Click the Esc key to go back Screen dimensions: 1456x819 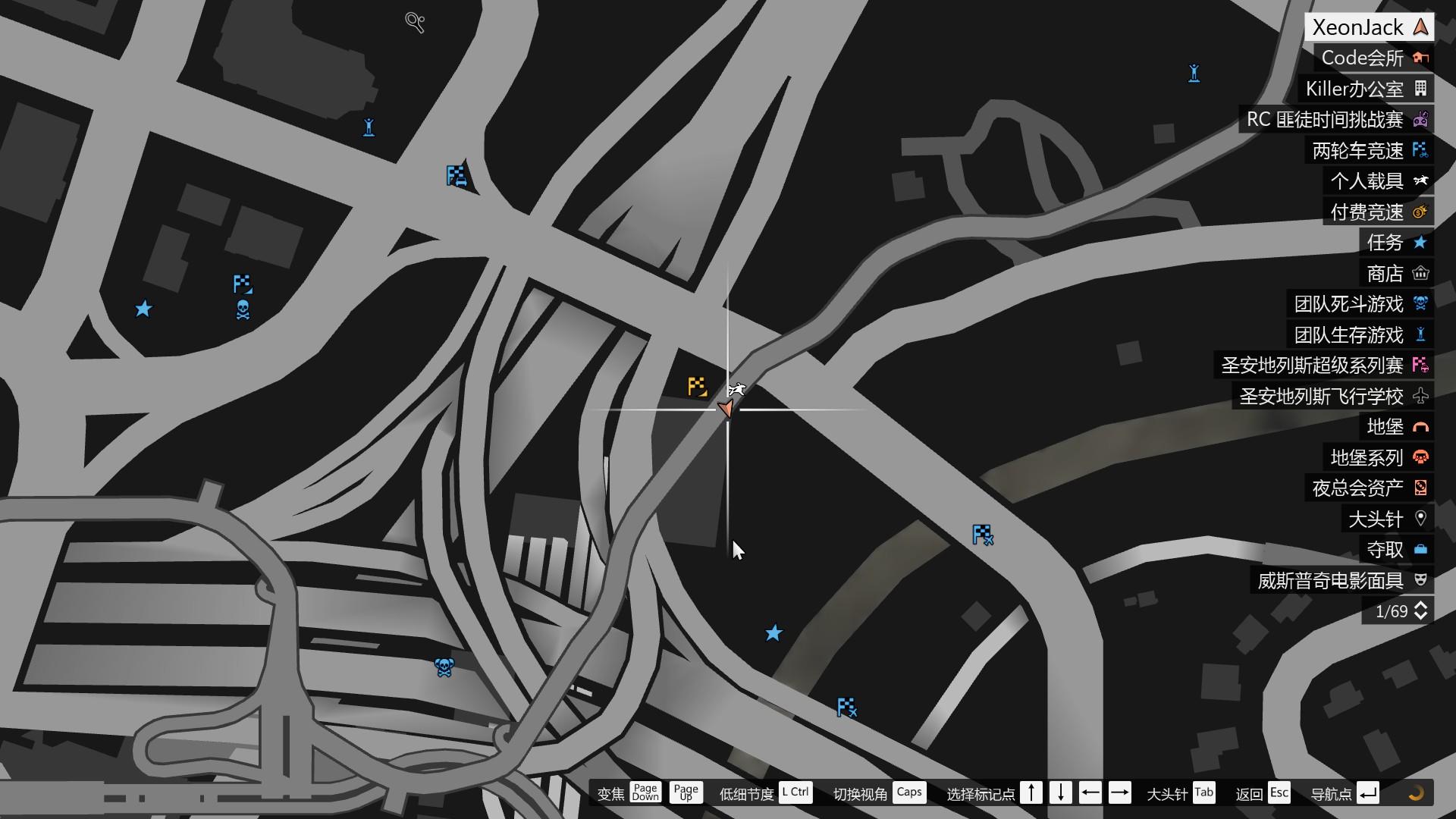click(x=1279, y=792)
